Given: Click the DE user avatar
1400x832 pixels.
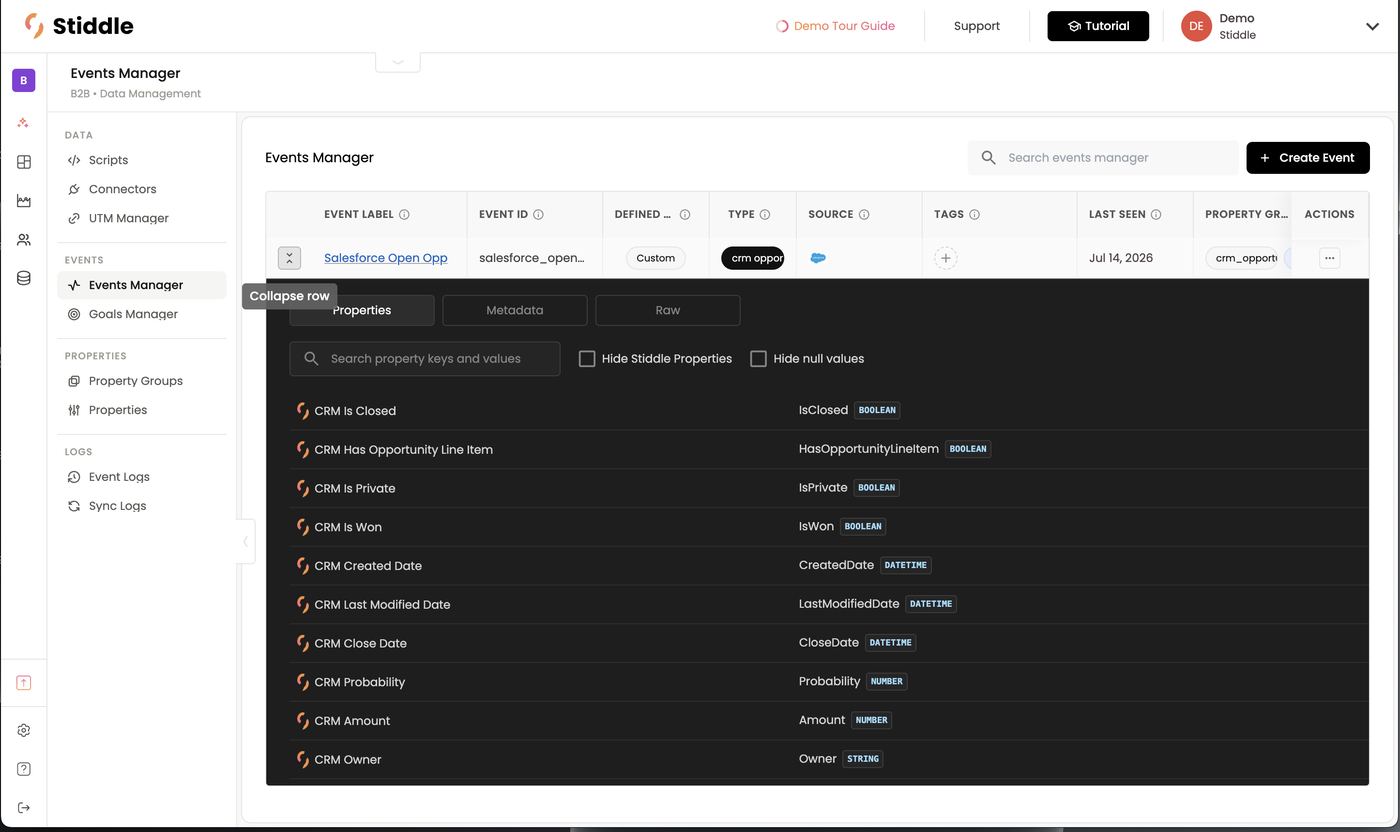Looking at the screenshot, I should coord(1196,27).
